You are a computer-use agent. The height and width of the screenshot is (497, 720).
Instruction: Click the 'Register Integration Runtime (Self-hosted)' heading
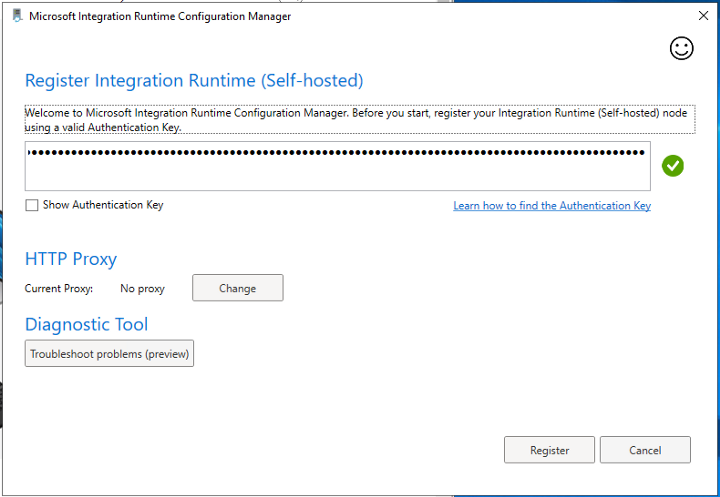(x=193, y=81)
